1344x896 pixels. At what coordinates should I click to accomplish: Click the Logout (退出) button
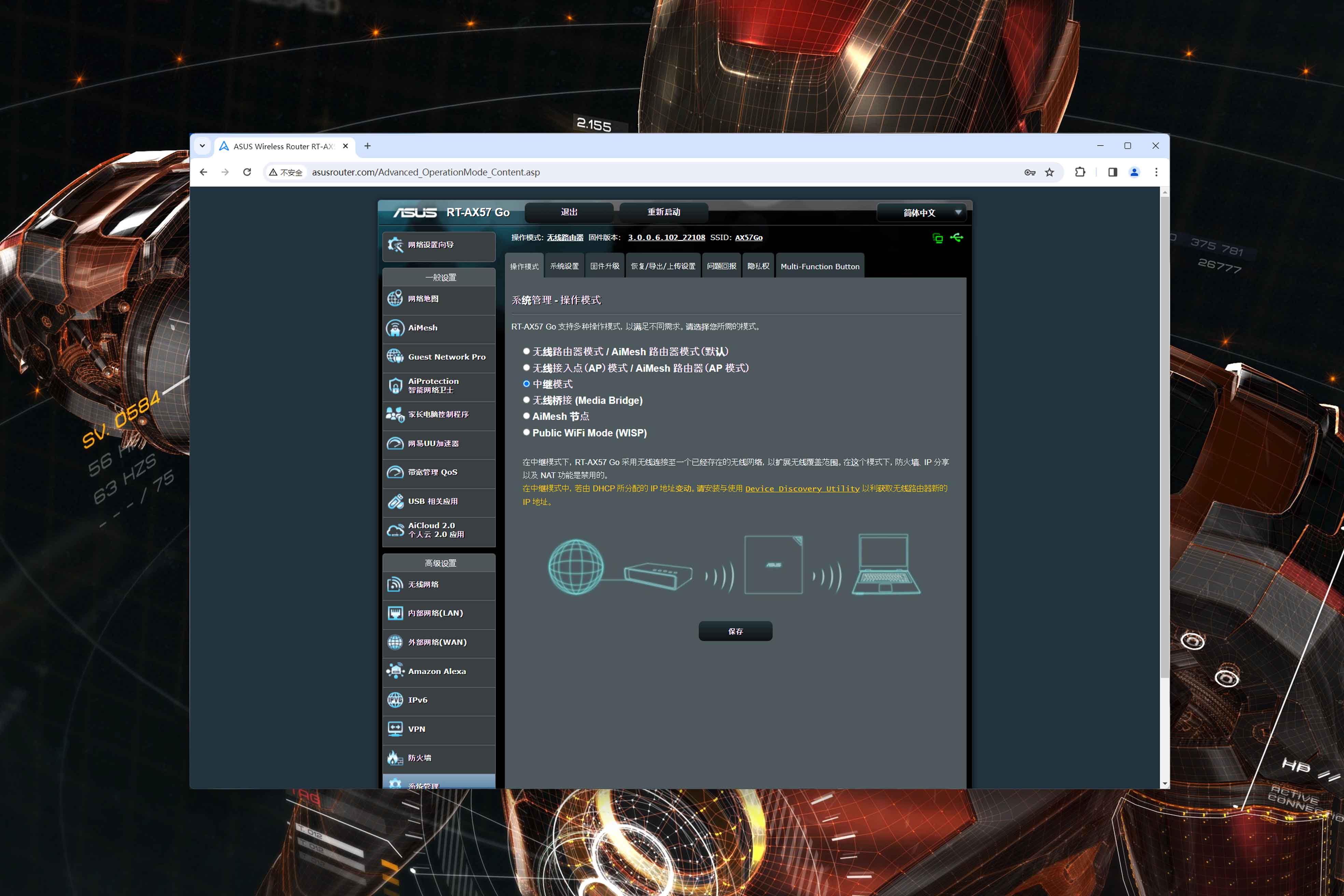pyautogui.click(x=569, y=212)
